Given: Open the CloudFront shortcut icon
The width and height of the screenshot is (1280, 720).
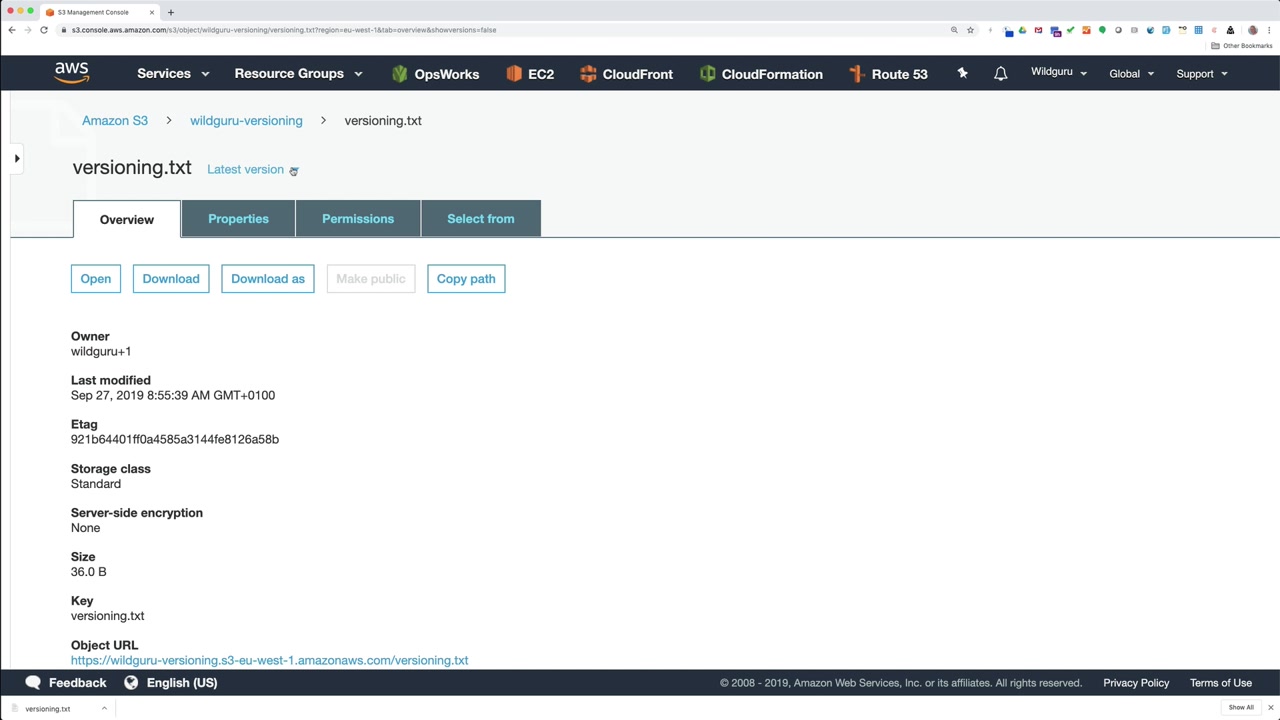Looking at the screenshot, I should [x=588, y=74].
